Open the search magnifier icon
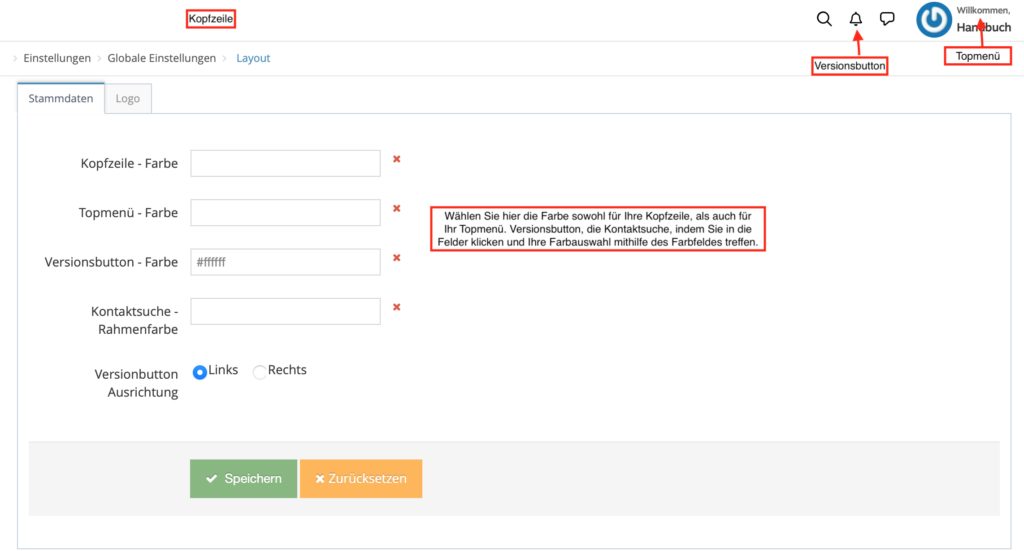The height and width of the screenshot is (551, 1024). 824,19
